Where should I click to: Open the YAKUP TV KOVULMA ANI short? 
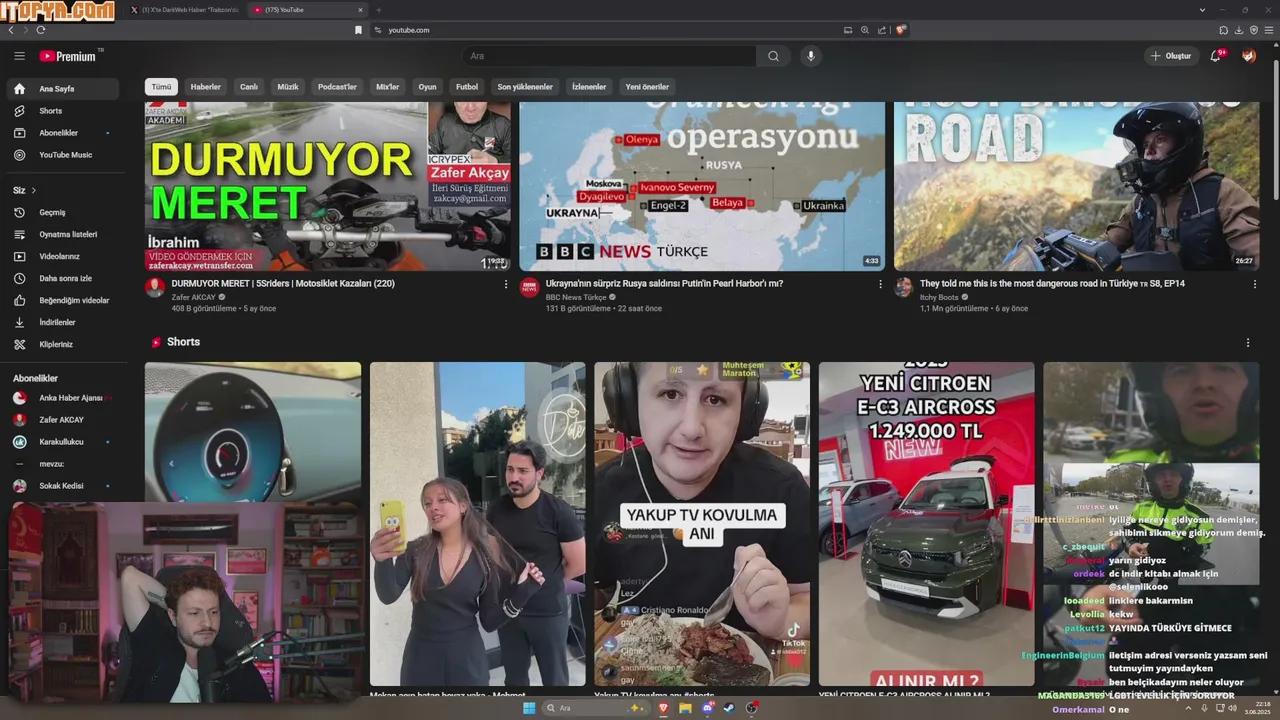pos(702,524)
